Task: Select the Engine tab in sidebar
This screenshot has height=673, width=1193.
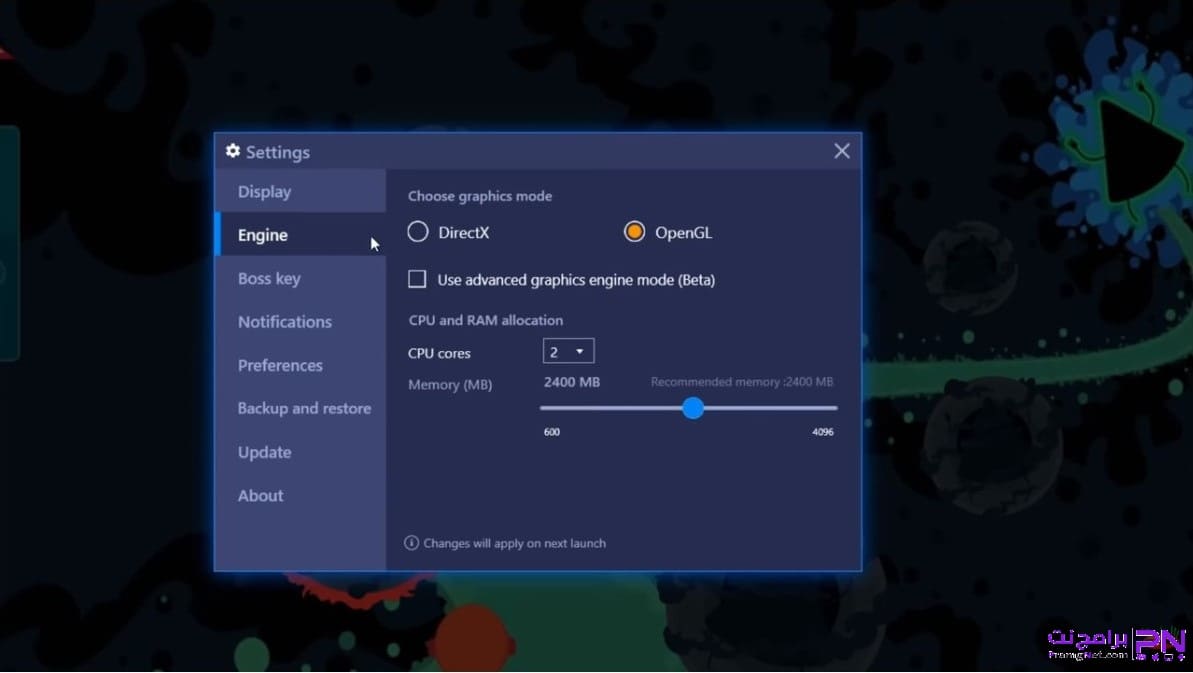Action: 301,234
